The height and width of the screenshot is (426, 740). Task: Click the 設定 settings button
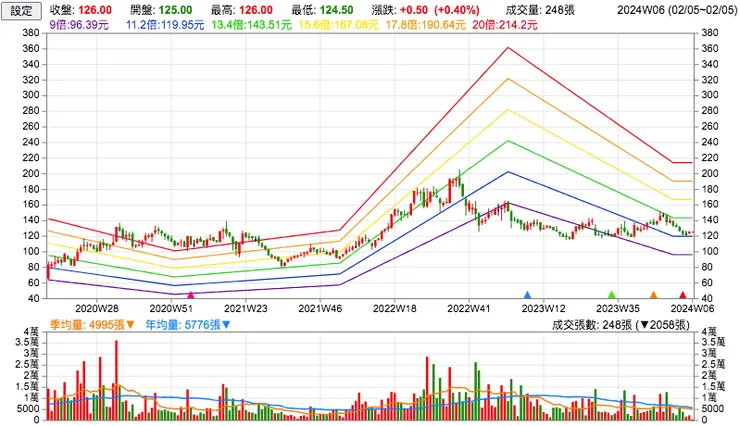pyautogui.click(x=21, y=10)
